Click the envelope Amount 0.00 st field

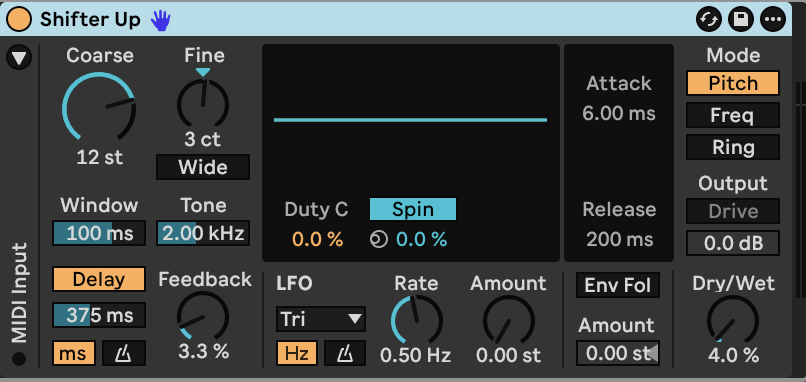click(x=618, y=353)
